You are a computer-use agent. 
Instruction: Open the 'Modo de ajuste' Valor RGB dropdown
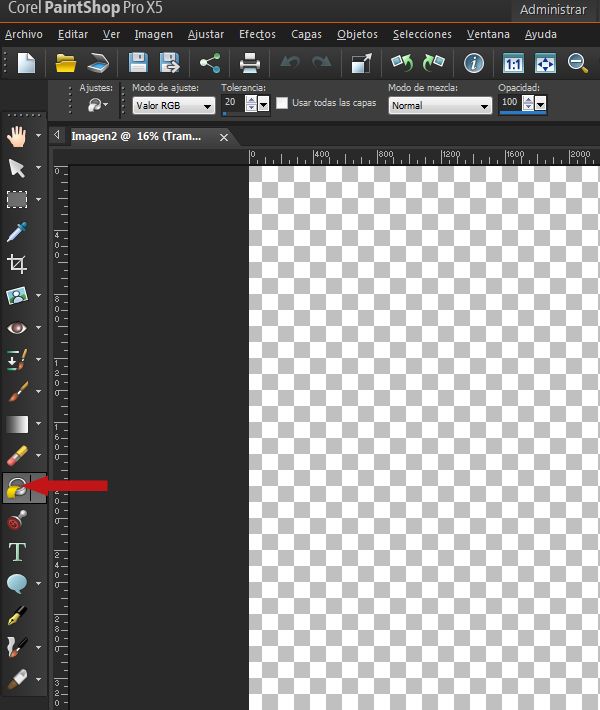point(173,106)
